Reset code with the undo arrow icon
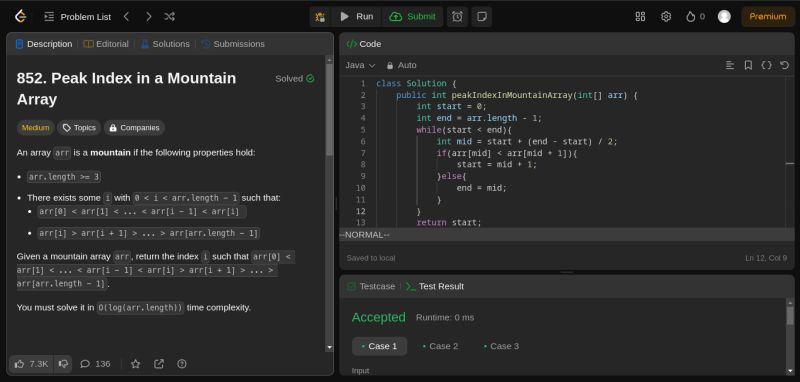800x382 pixels. (784, 65)
